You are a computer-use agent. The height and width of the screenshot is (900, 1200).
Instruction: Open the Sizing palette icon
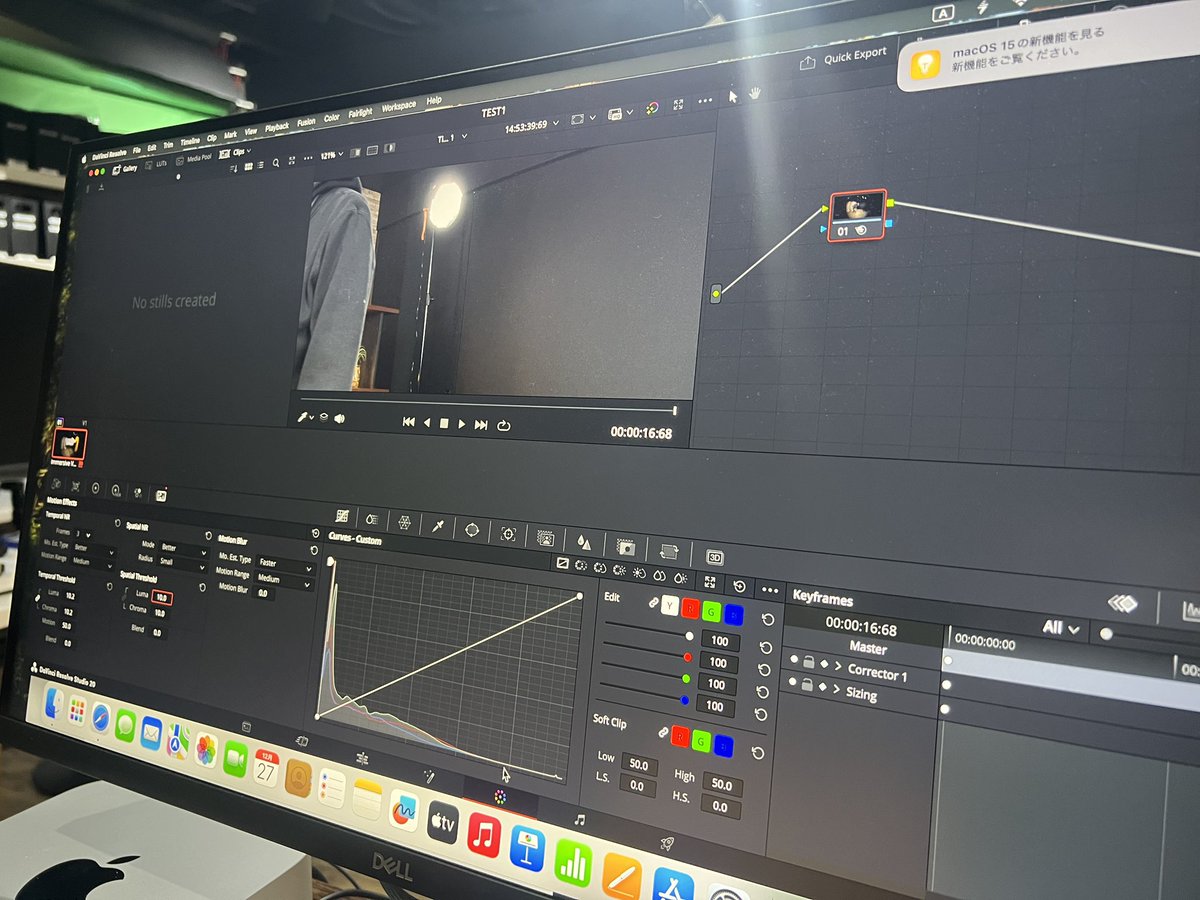(x=669, y=552)
